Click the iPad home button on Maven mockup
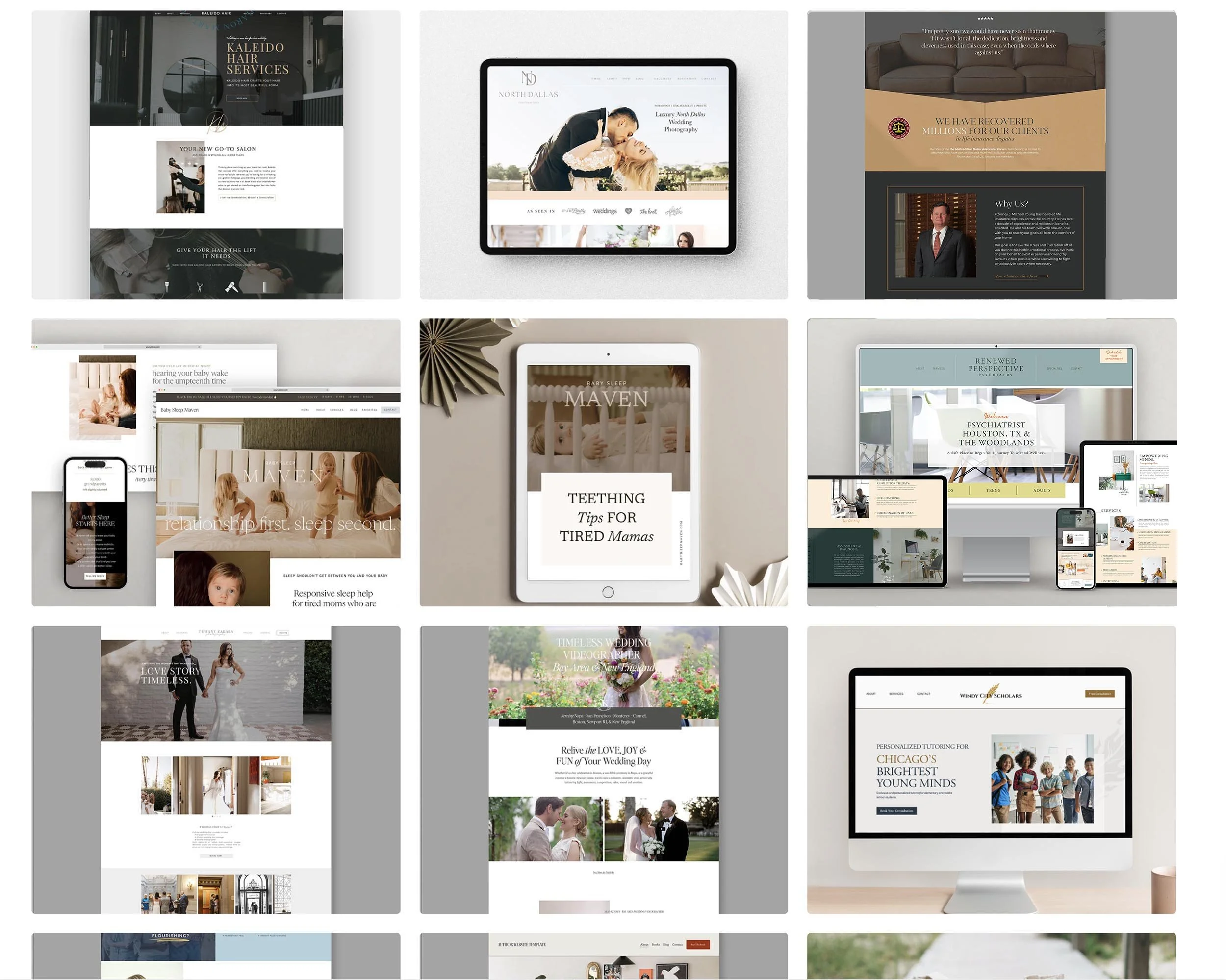Screen dimensions: 1226x980 click(608, 592)
